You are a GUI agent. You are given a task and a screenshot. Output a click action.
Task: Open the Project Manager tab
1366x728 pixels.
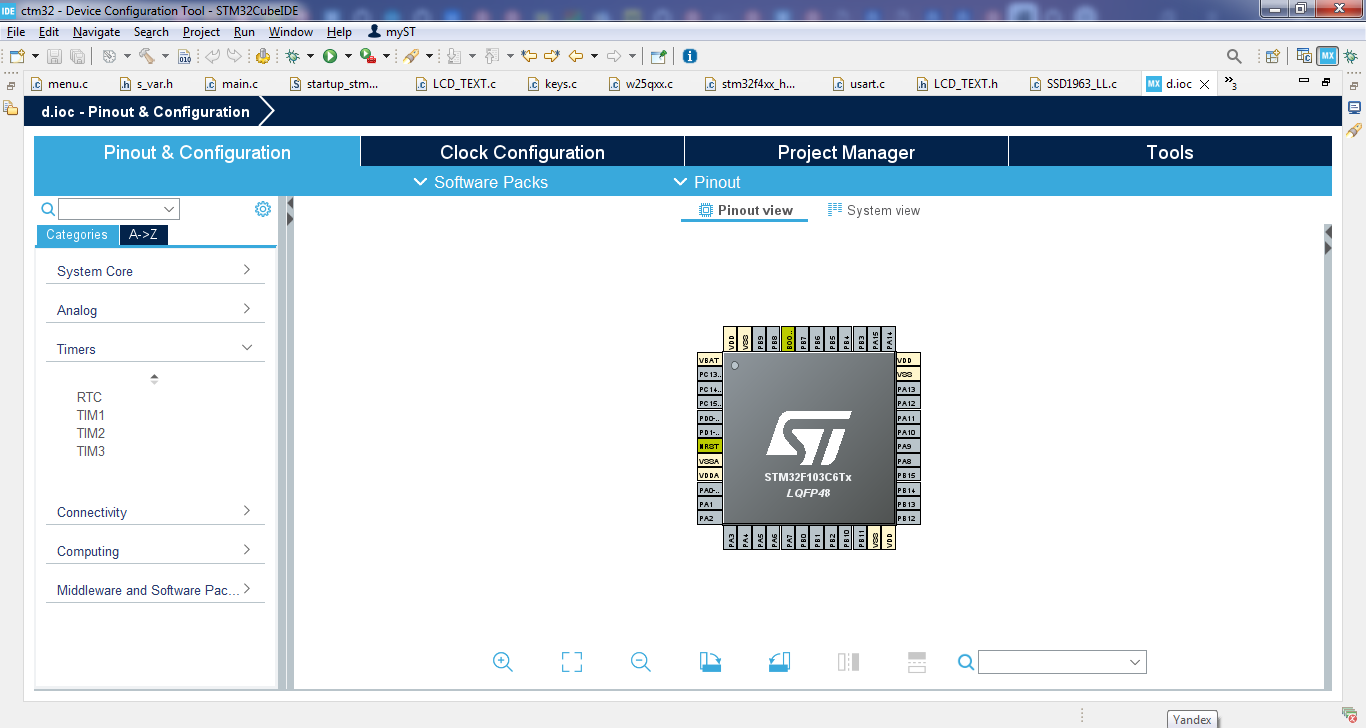coord(846,152)
